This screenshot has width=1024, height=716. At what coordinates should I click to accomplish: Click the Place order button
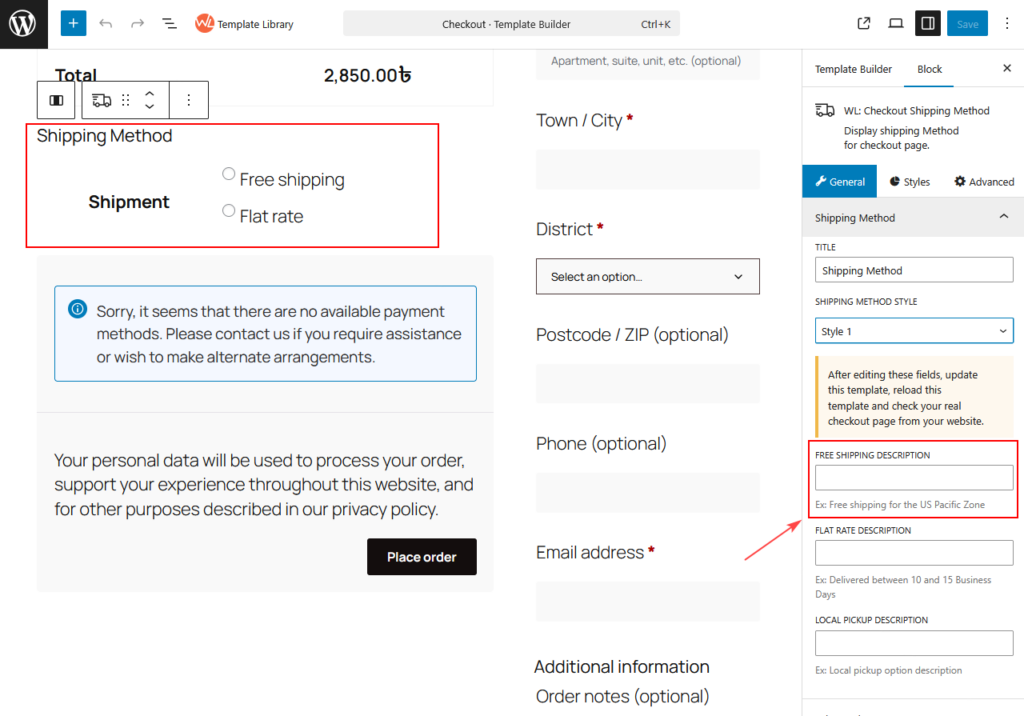[421, 557]
